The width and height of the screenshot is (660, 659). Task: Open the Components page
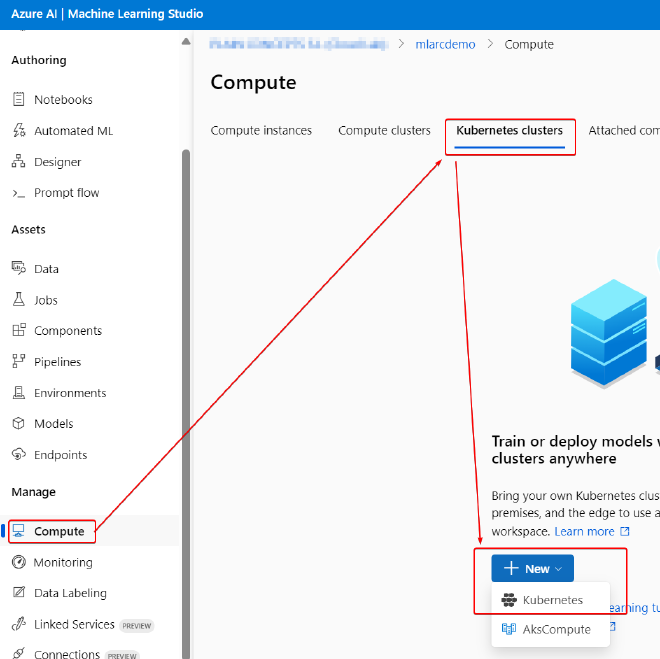click(x=68, y=331)
